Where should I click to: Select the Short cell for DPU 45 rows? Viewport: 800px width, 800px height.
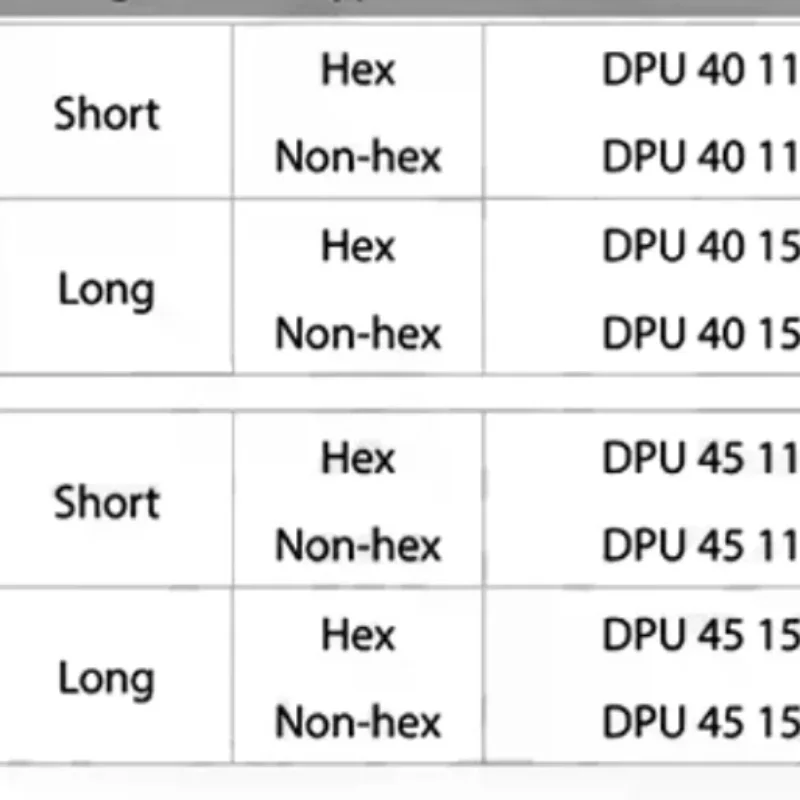coord(107,501)
